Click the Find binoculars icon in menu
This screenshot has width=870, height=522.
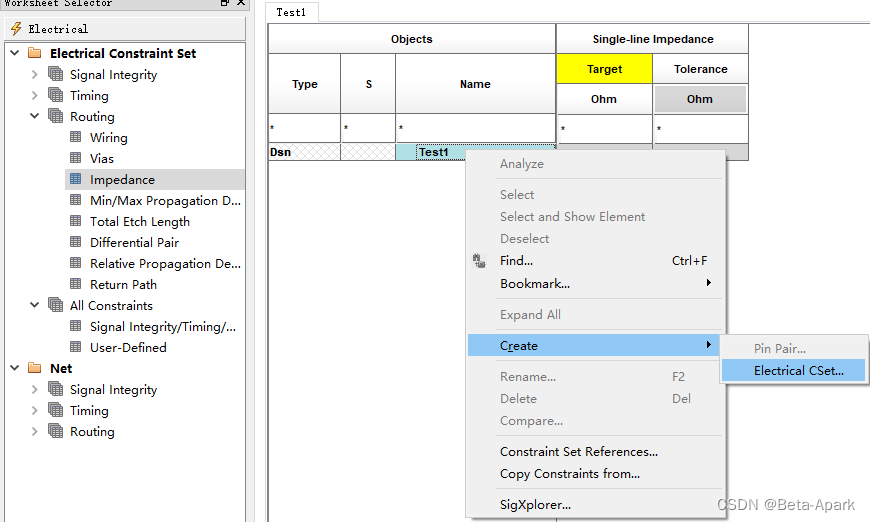(x=477, y=261)
